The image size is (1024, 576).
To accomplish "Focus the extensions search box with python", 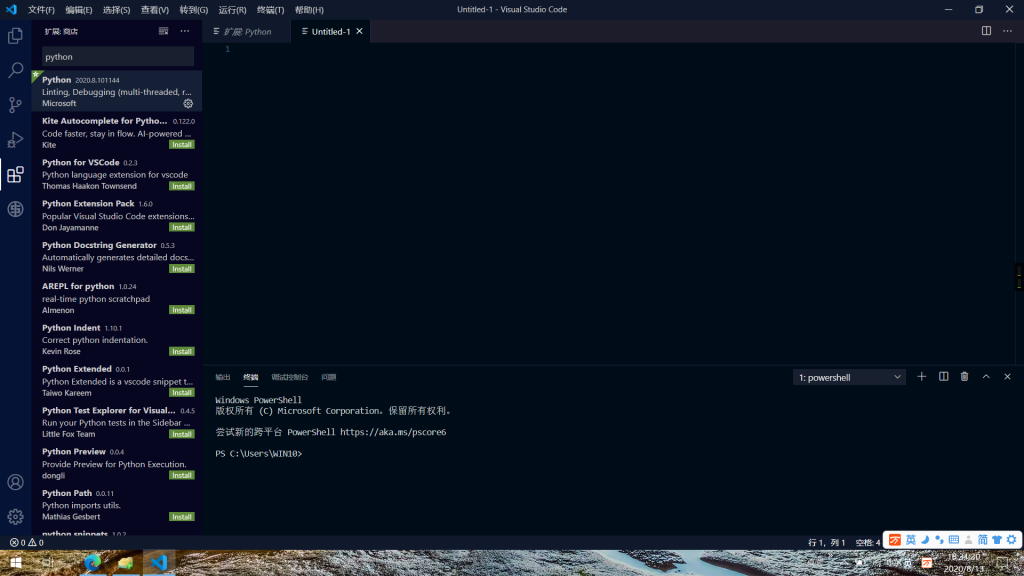I will 118,57.
